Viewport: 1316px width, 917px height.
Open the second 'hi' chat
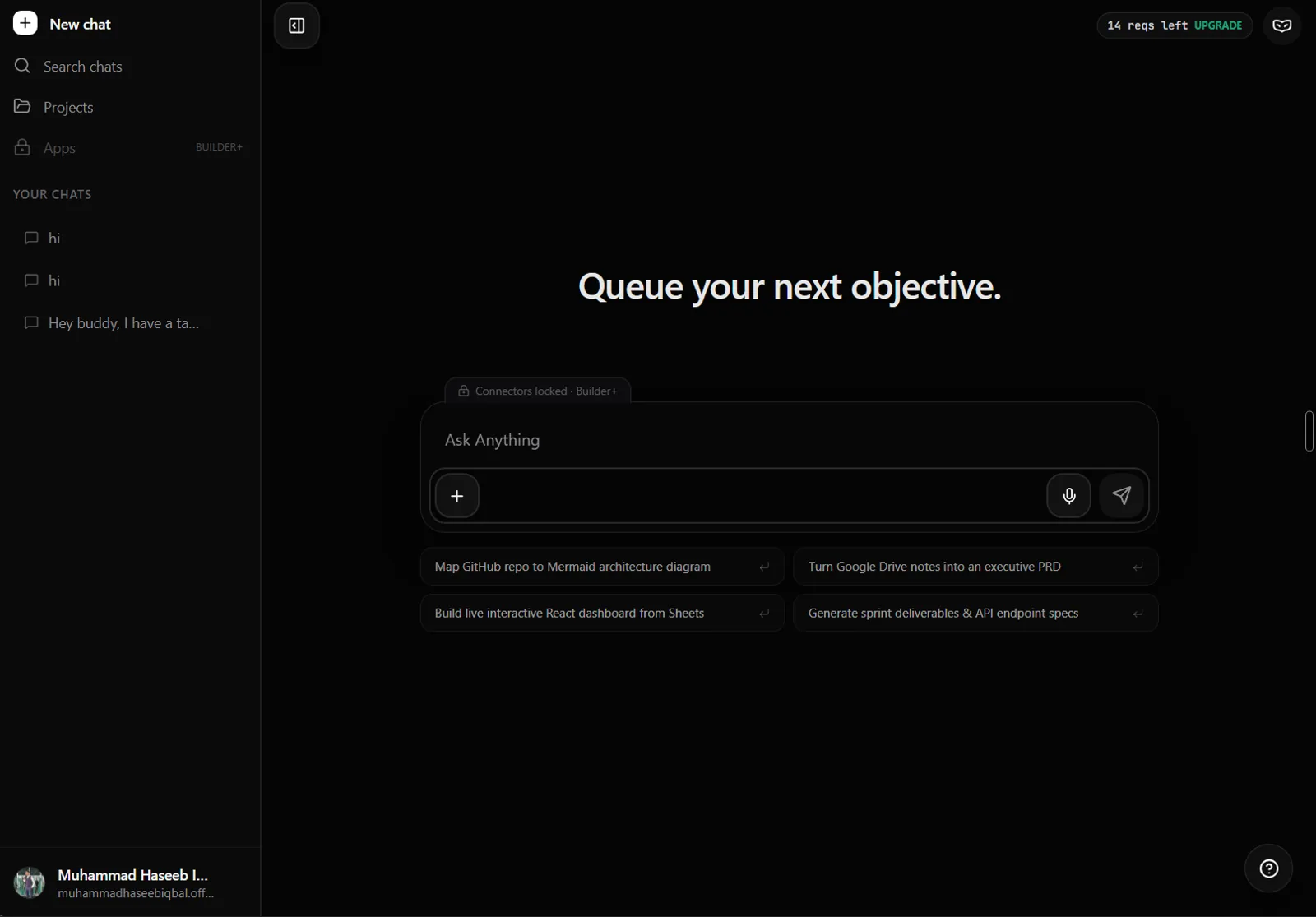[54, 280]
